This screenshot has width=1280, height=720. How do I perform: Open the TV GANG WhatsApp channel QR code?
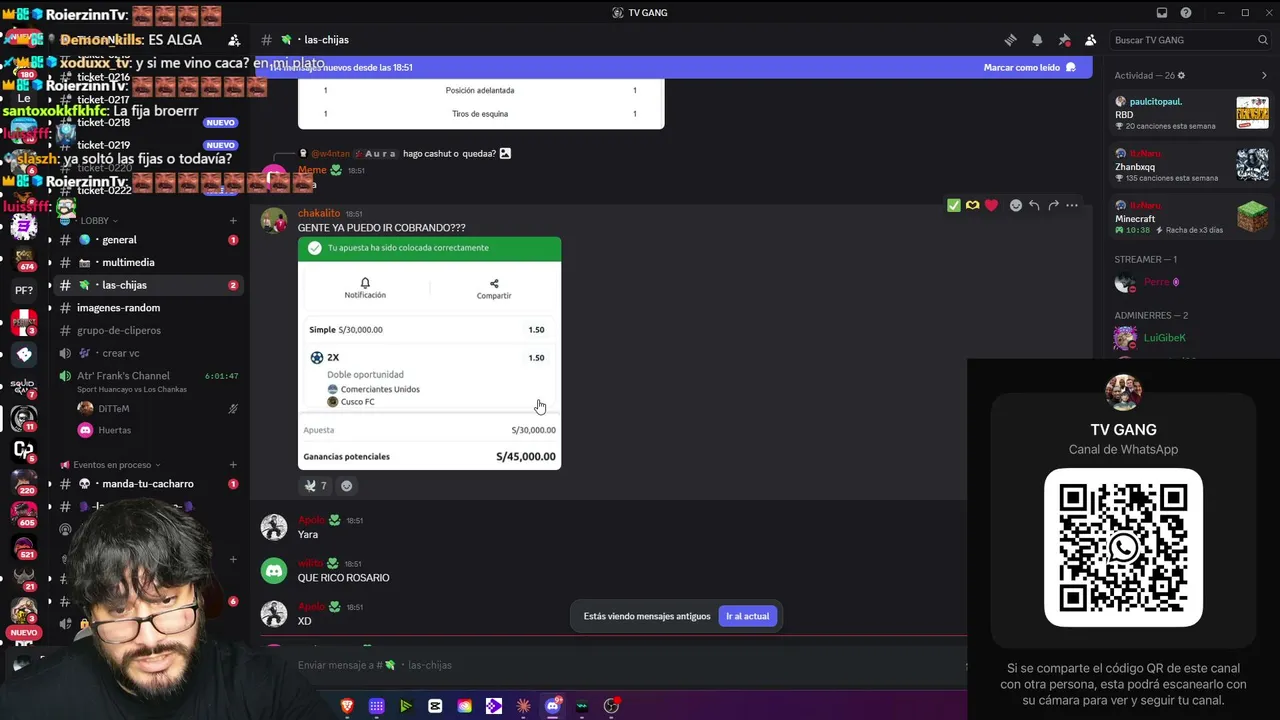click(x=1123, y=547)
